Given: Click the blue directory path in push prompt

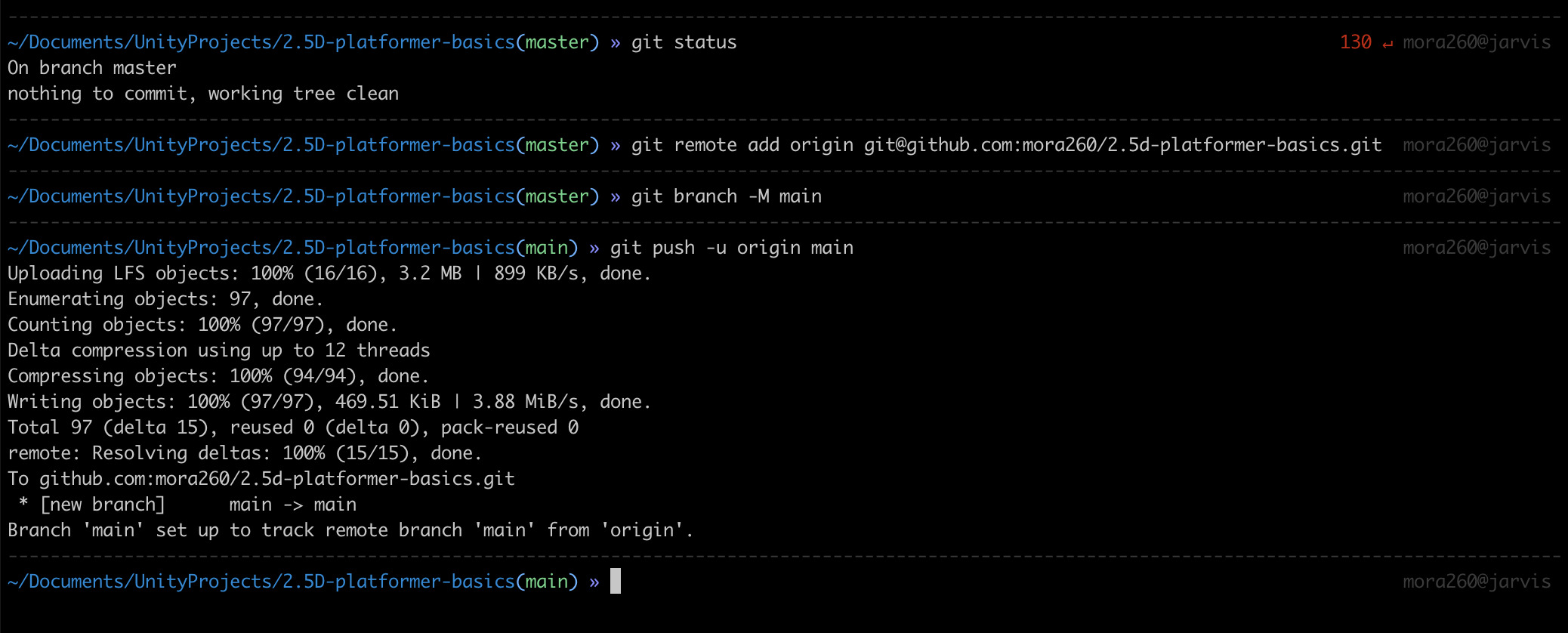Looking at the screenshot, I should (261, 248).
